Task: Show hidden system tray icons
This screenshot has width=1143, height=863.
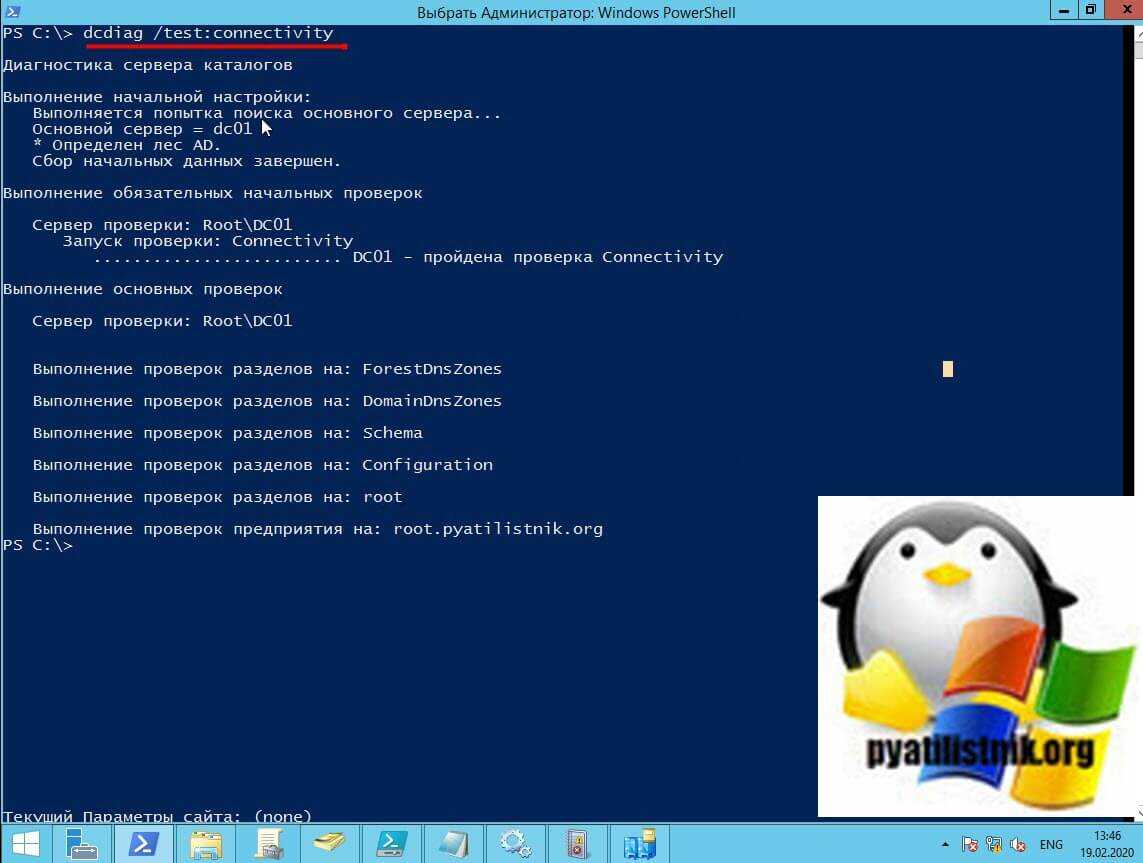Action: pos(944,845)
